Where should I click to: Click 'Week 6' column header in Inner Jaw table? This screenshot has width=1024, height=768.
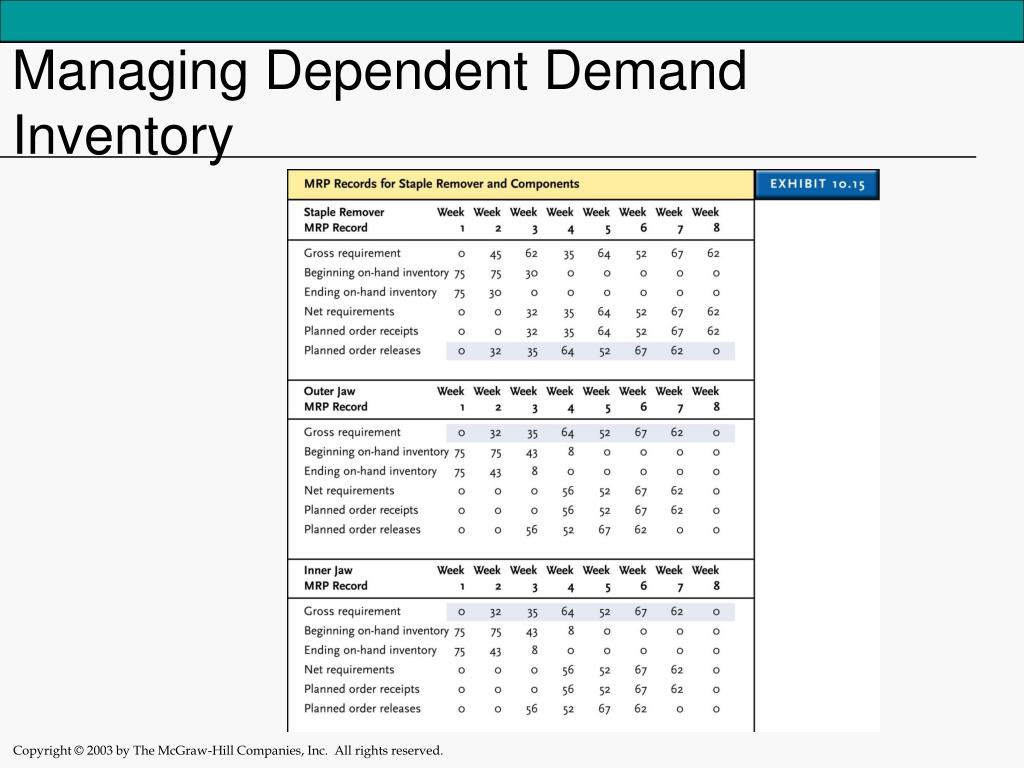tap(633, 578)
